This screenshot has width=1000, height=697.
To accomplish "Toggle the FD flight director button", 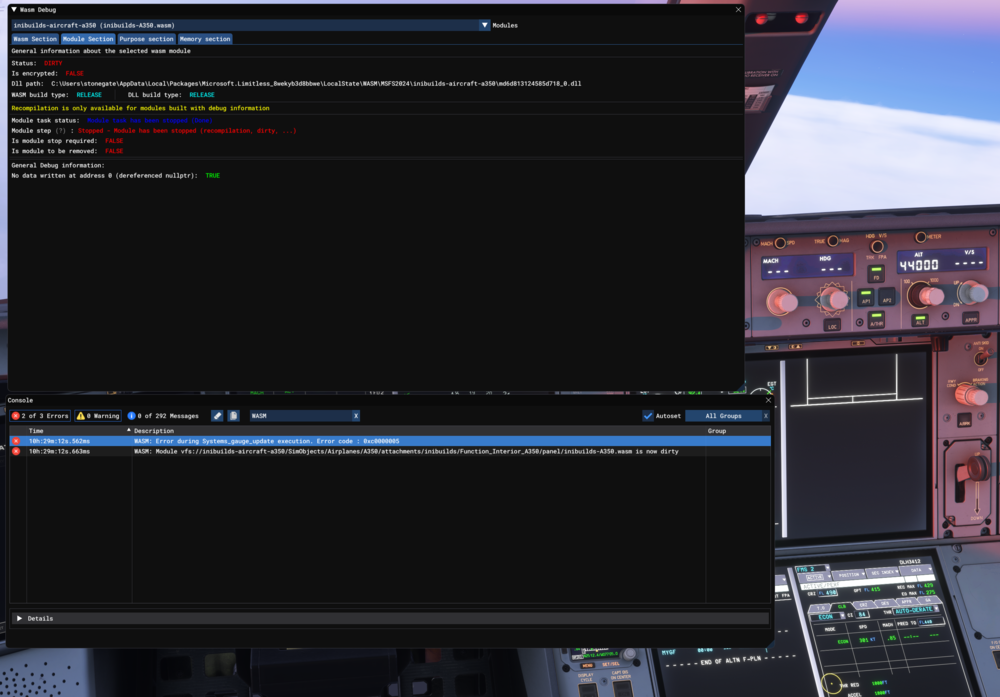I will tap(876, 272).
